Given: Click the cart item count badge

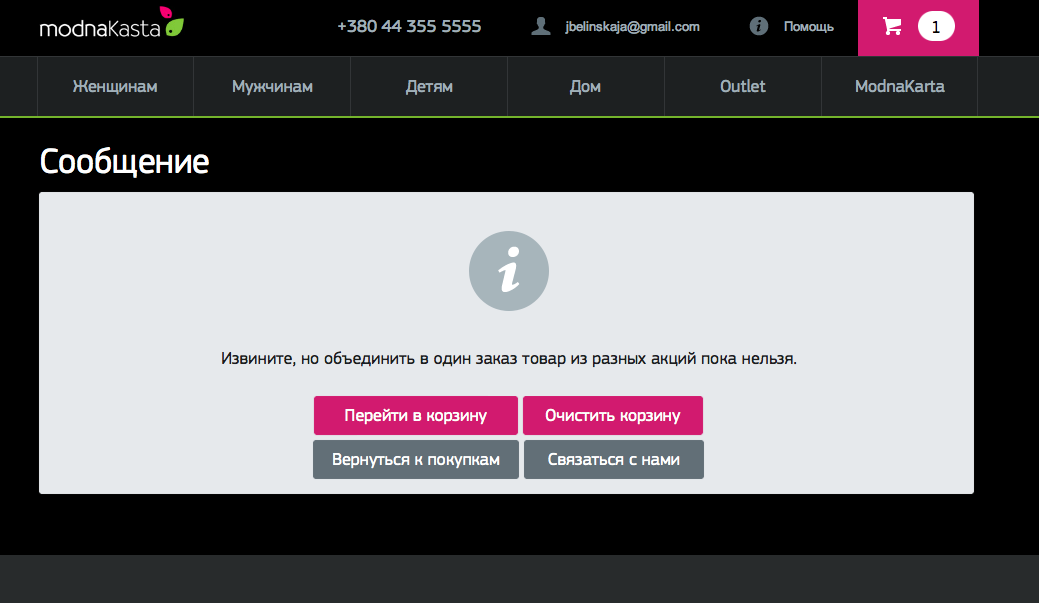Looking at the screenshot, I should (x=936, y=27).
